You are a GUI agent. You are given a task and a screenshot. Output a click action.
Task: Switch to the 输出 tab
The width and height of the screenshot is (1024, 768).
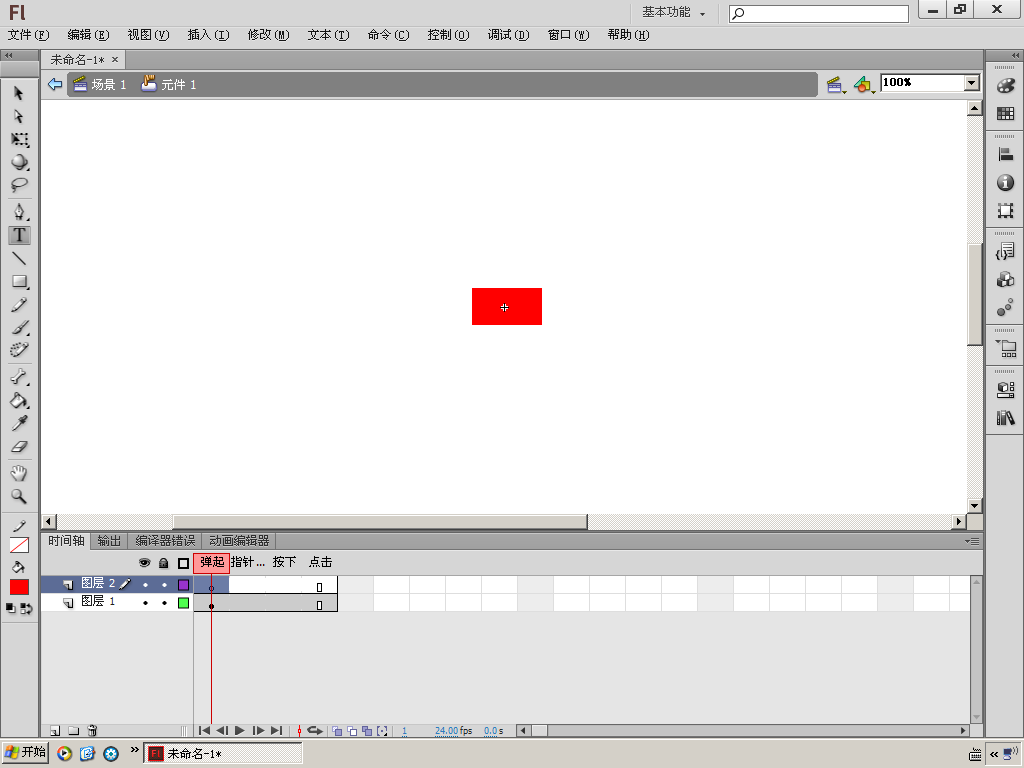[109, 541]
